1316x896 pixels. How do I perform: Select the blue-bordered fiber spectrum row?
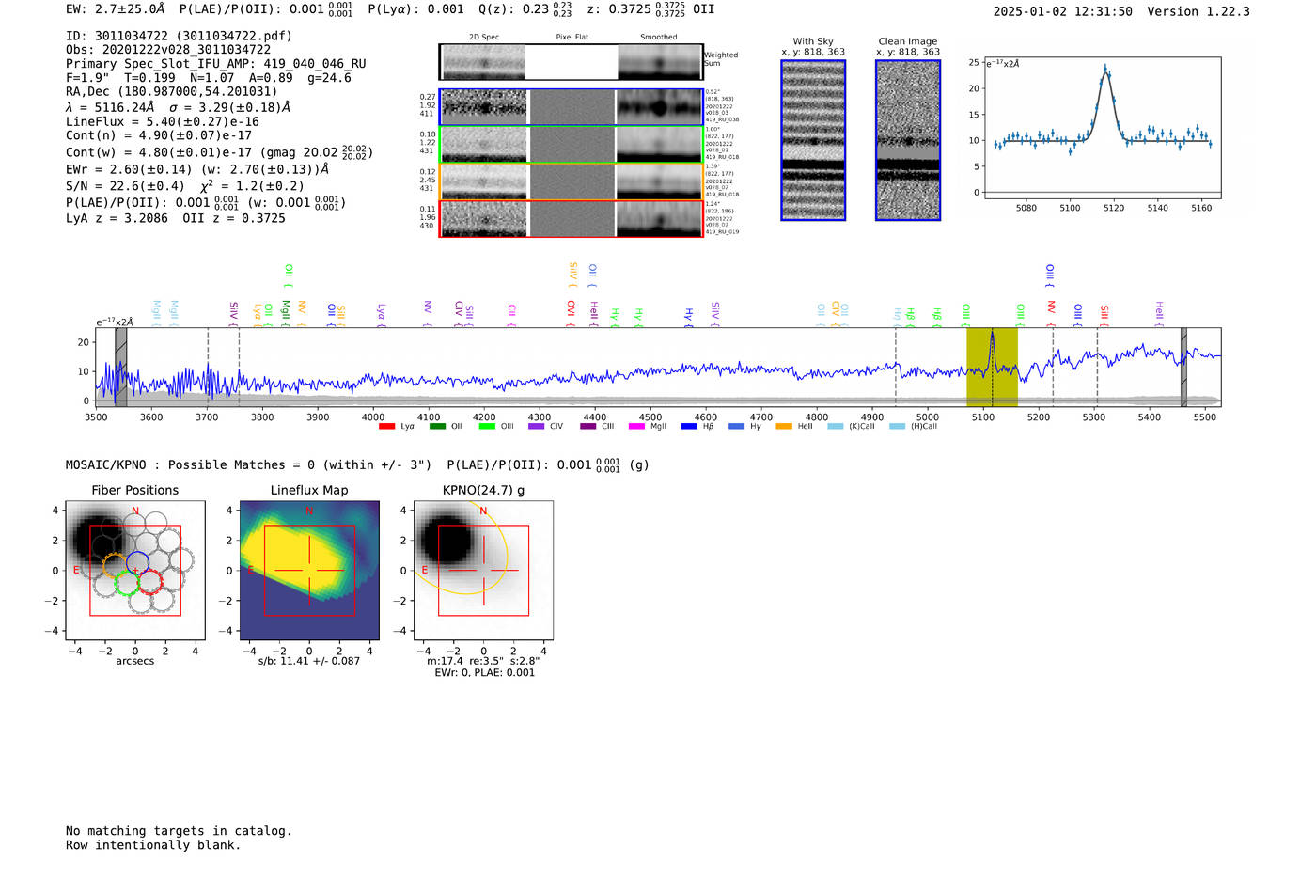click(x=571, y=107)
